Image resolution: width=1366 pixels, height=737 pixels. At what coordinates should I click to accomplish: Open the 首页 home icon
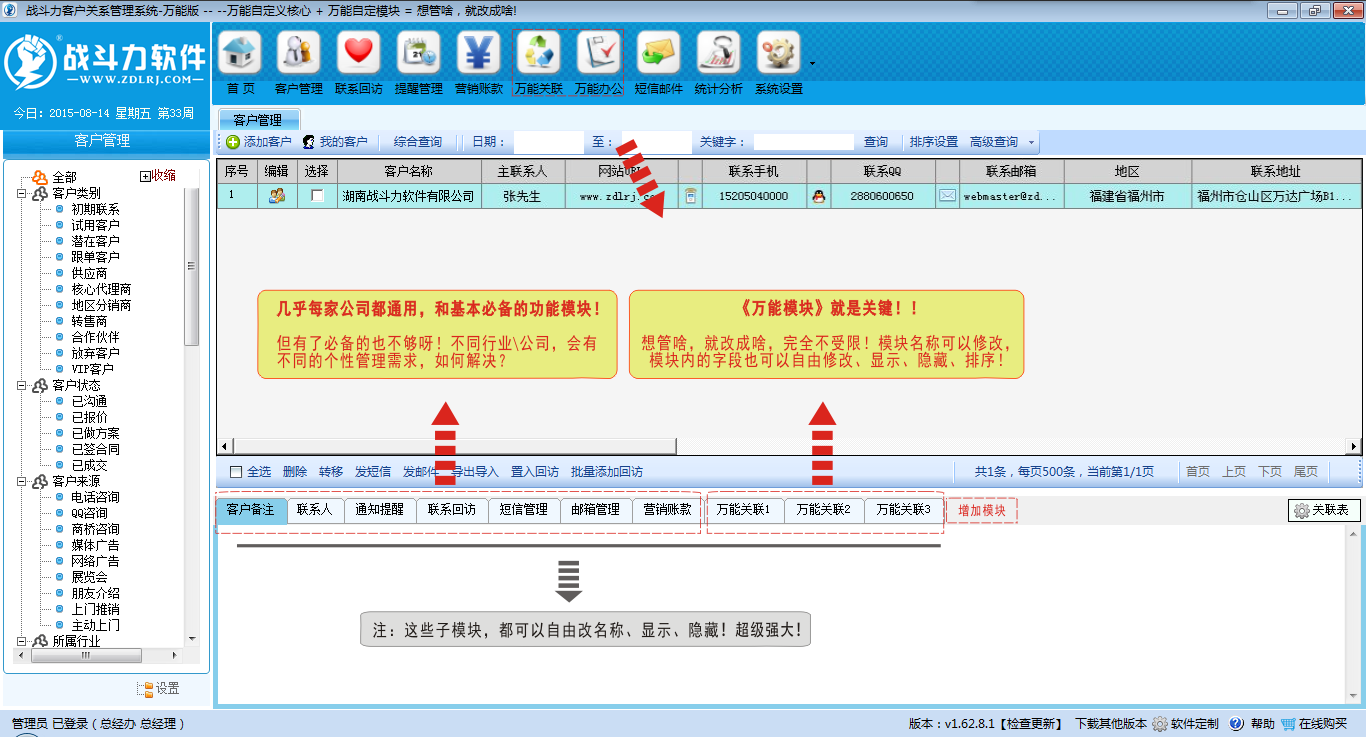(x=240, y=53)
